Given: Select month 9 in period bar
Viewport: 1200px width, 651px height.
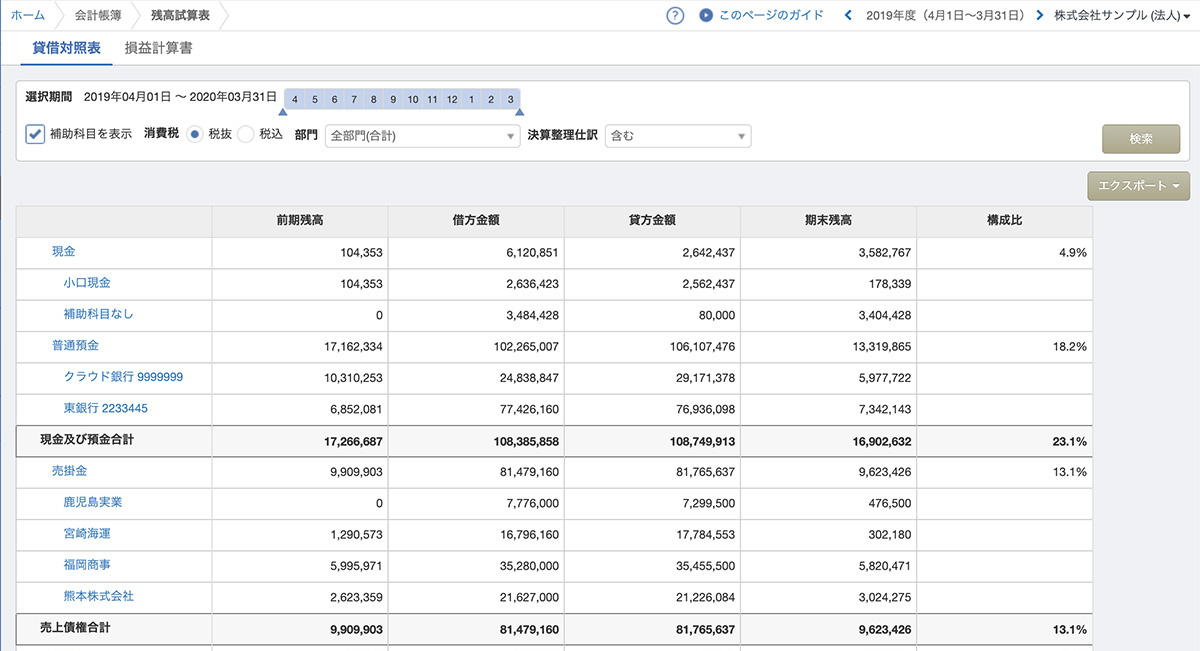Looking at the screenshot, I should [393, 99].
